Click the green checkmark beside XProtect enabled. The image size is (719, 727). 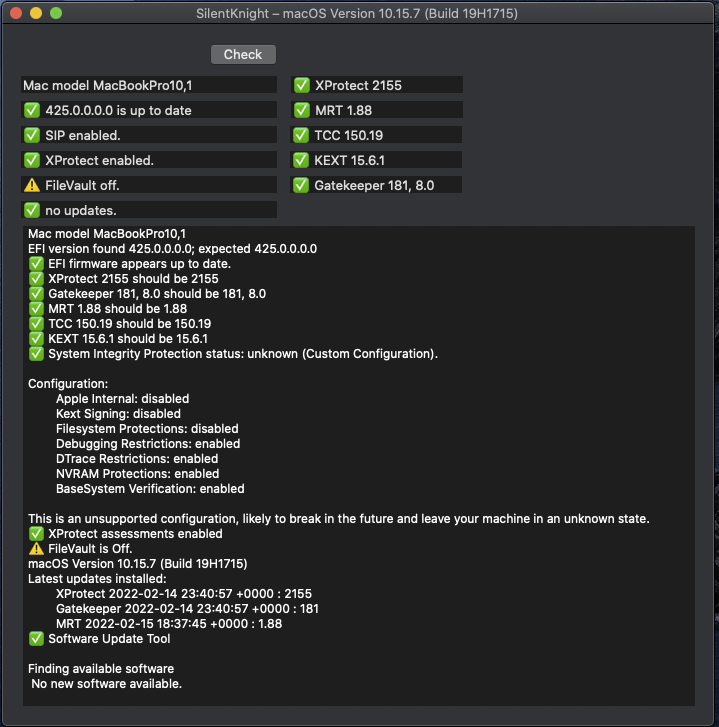tap(32, 160)
